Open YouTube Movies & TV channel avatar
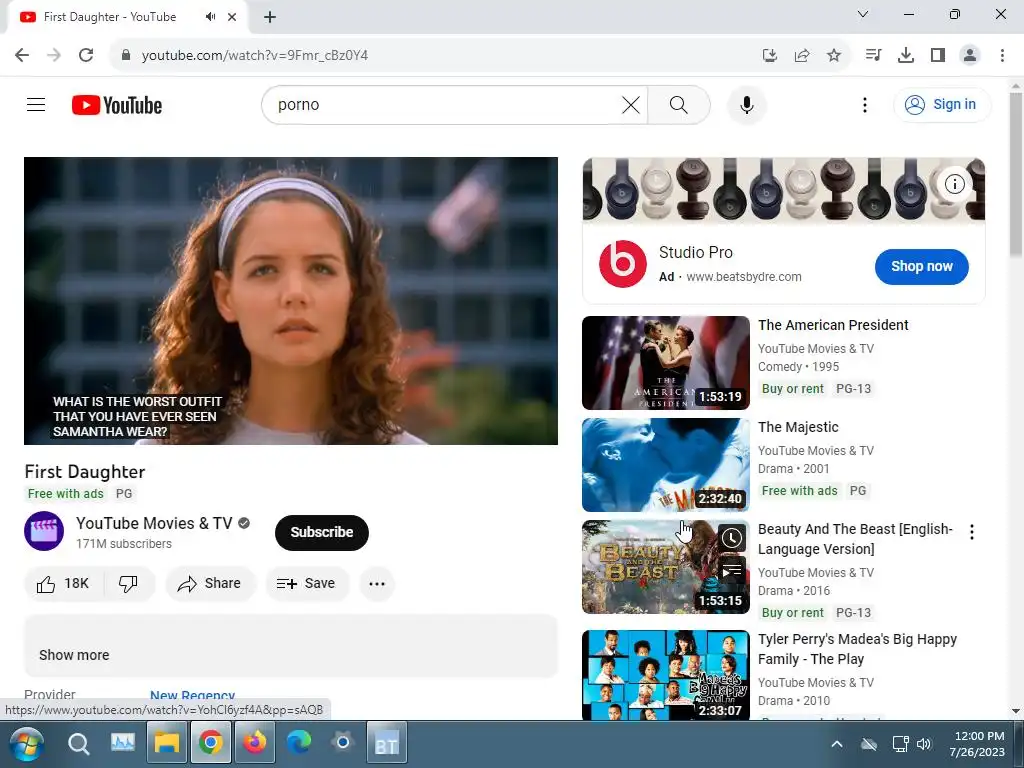 pyautogui.click(x=44, y=531)
